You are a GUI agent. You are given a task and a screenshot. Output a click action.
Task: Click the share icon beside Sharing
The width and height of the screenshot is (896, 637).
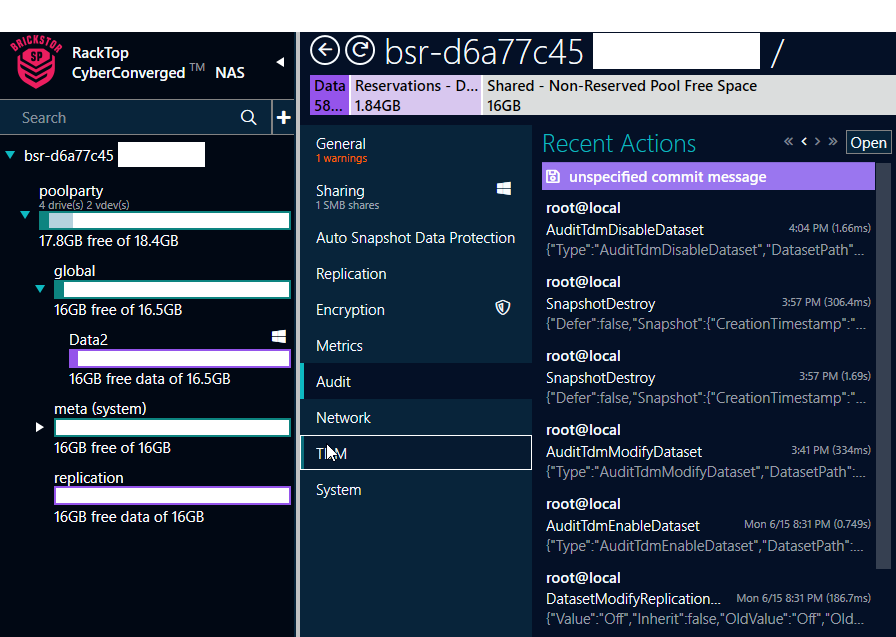[503, 187]
